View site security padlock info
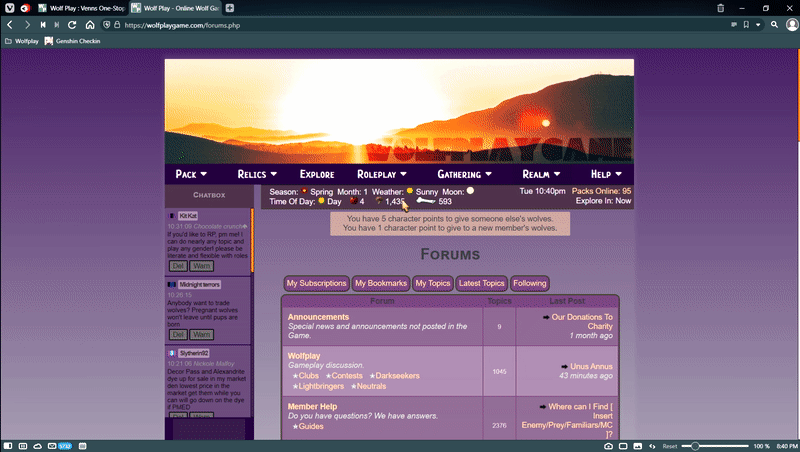Image resolution: width=800 pixels, height=452 pixels. (117, 24)
